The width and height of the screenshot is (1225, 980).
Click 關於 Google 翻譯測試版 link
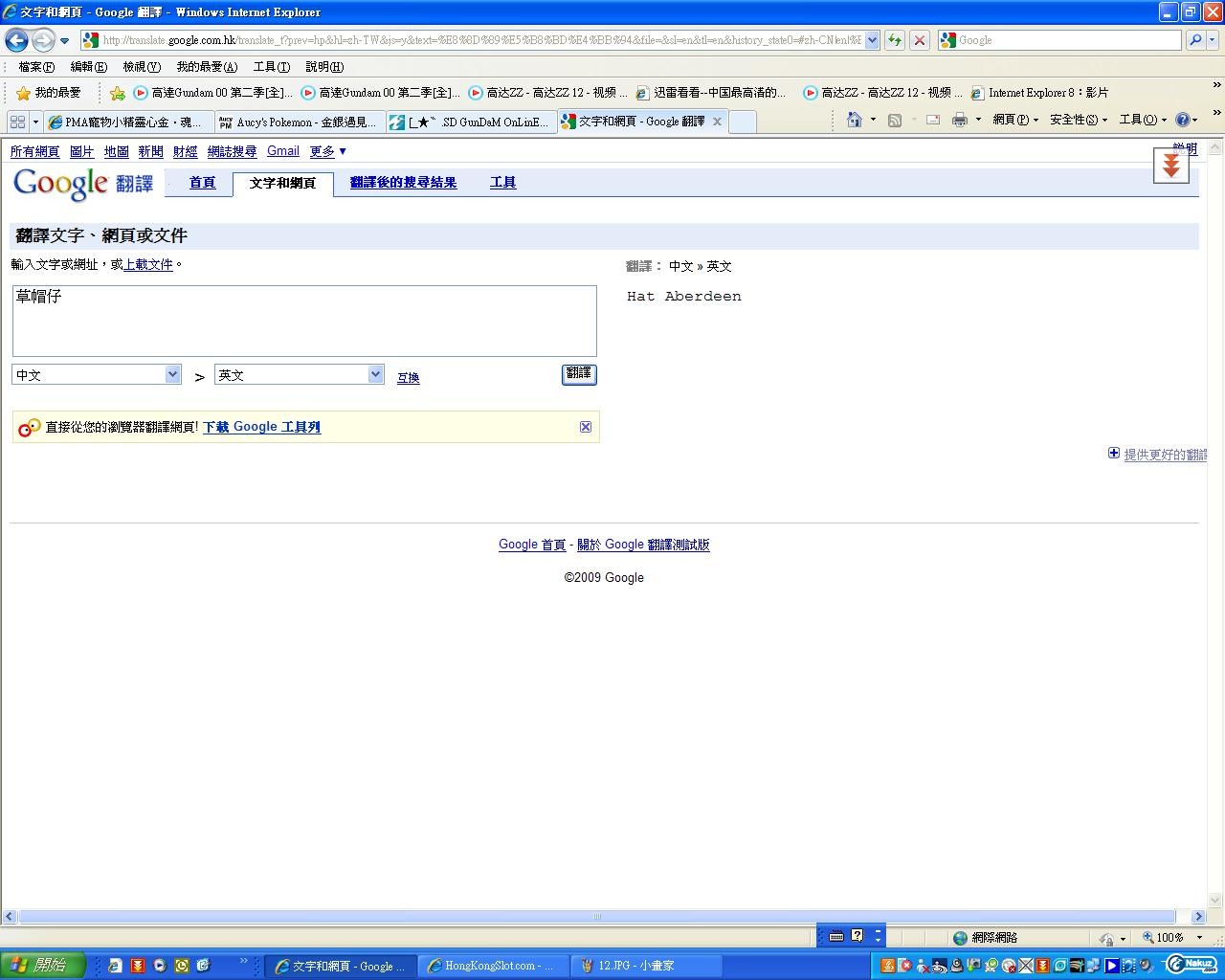(x=643, y=545)
